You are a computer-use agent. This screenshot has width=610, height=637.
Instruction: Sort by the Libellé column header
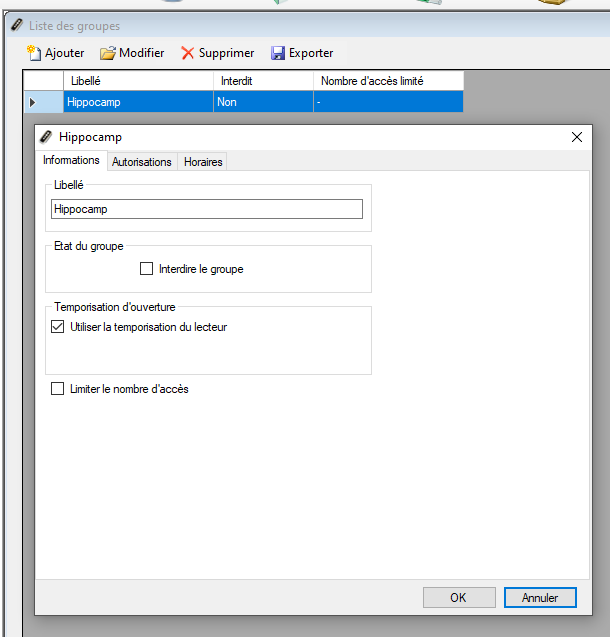(137, 81)
